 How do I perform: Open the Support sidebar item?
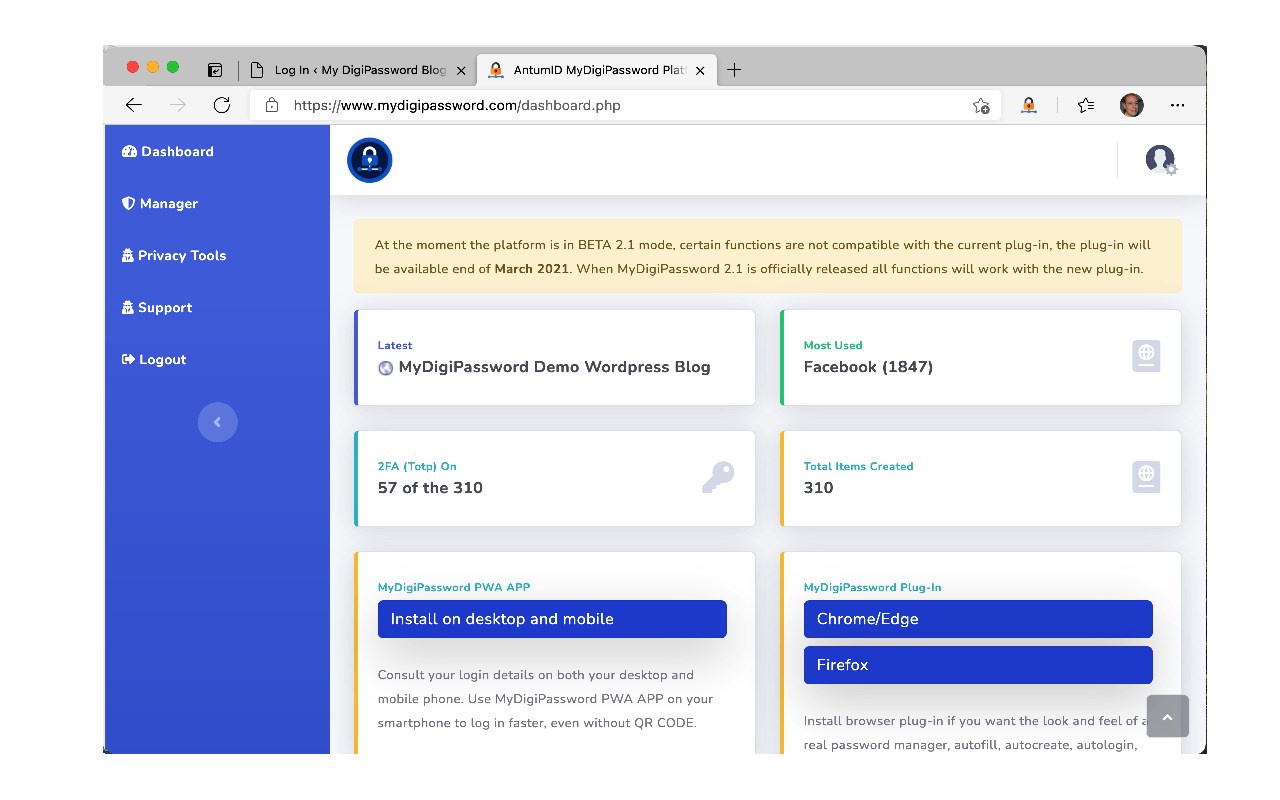157,308
